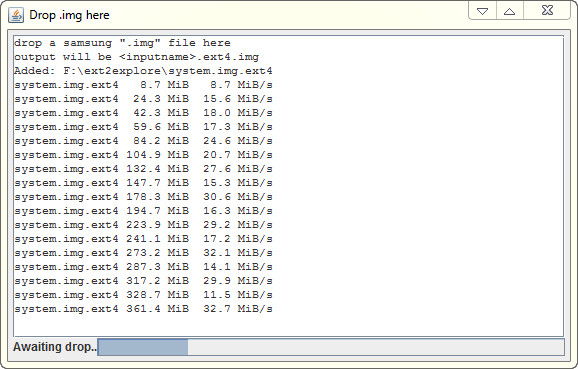Screen dimensions: 578x369
Task: Maximize window with the up-triangle button
Action: tap(510, 11)
